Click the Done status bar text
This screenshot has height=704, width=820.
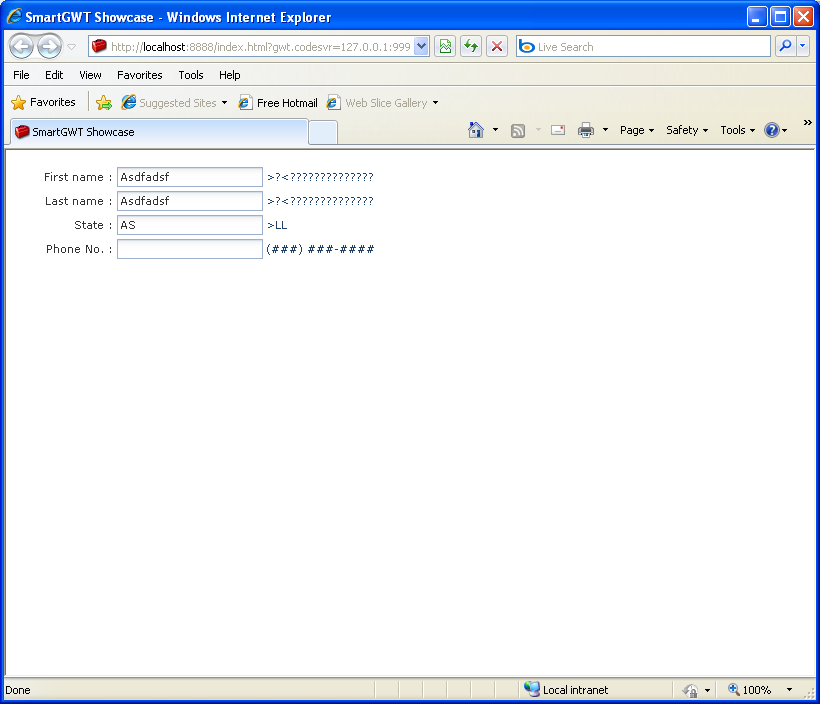pyautogui.click(x=18, y=690)
